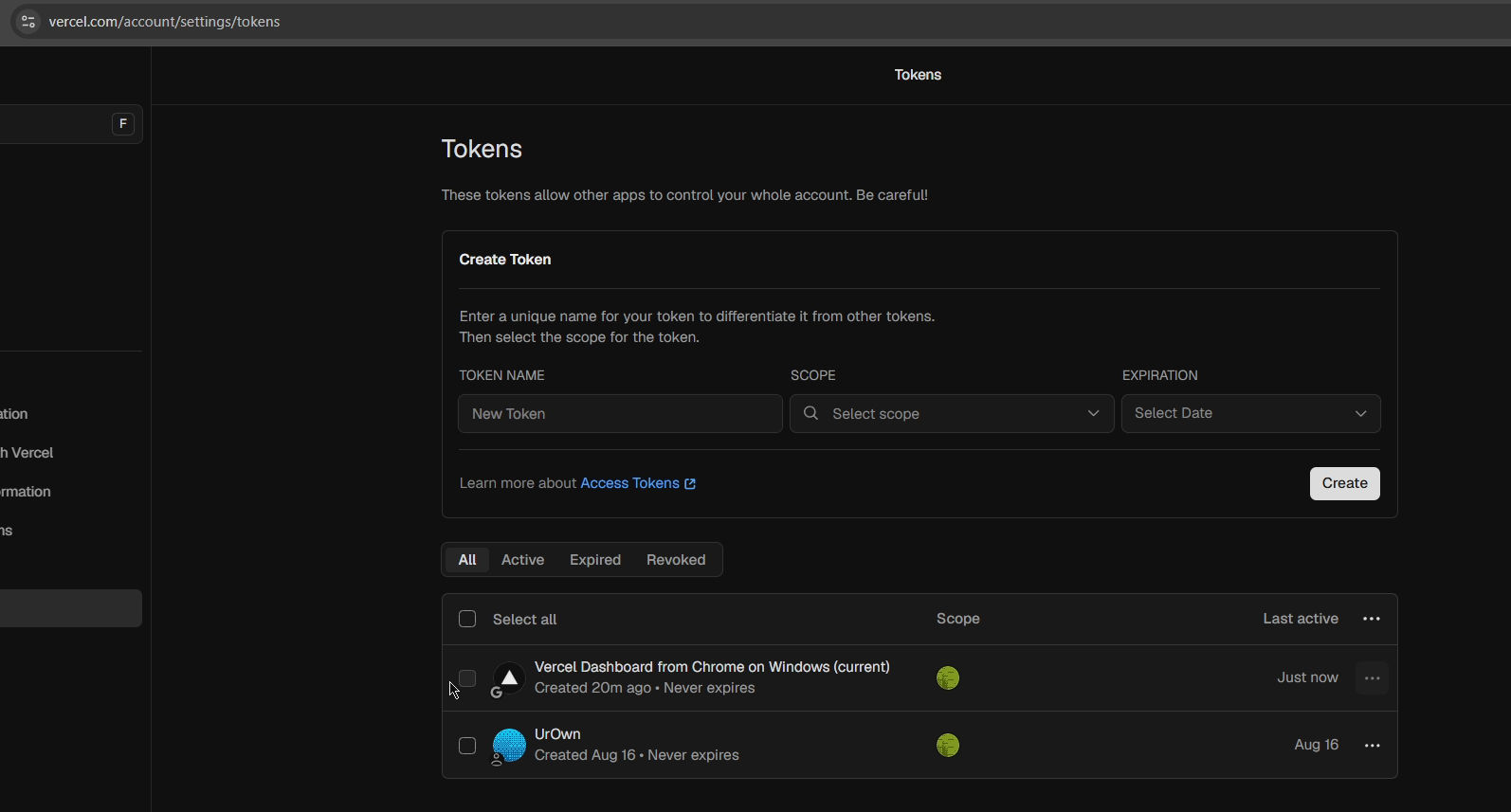Click the external link icon beside Access Tokens
Viewport: 1511px width, 812px height.
tap(690, 484)
